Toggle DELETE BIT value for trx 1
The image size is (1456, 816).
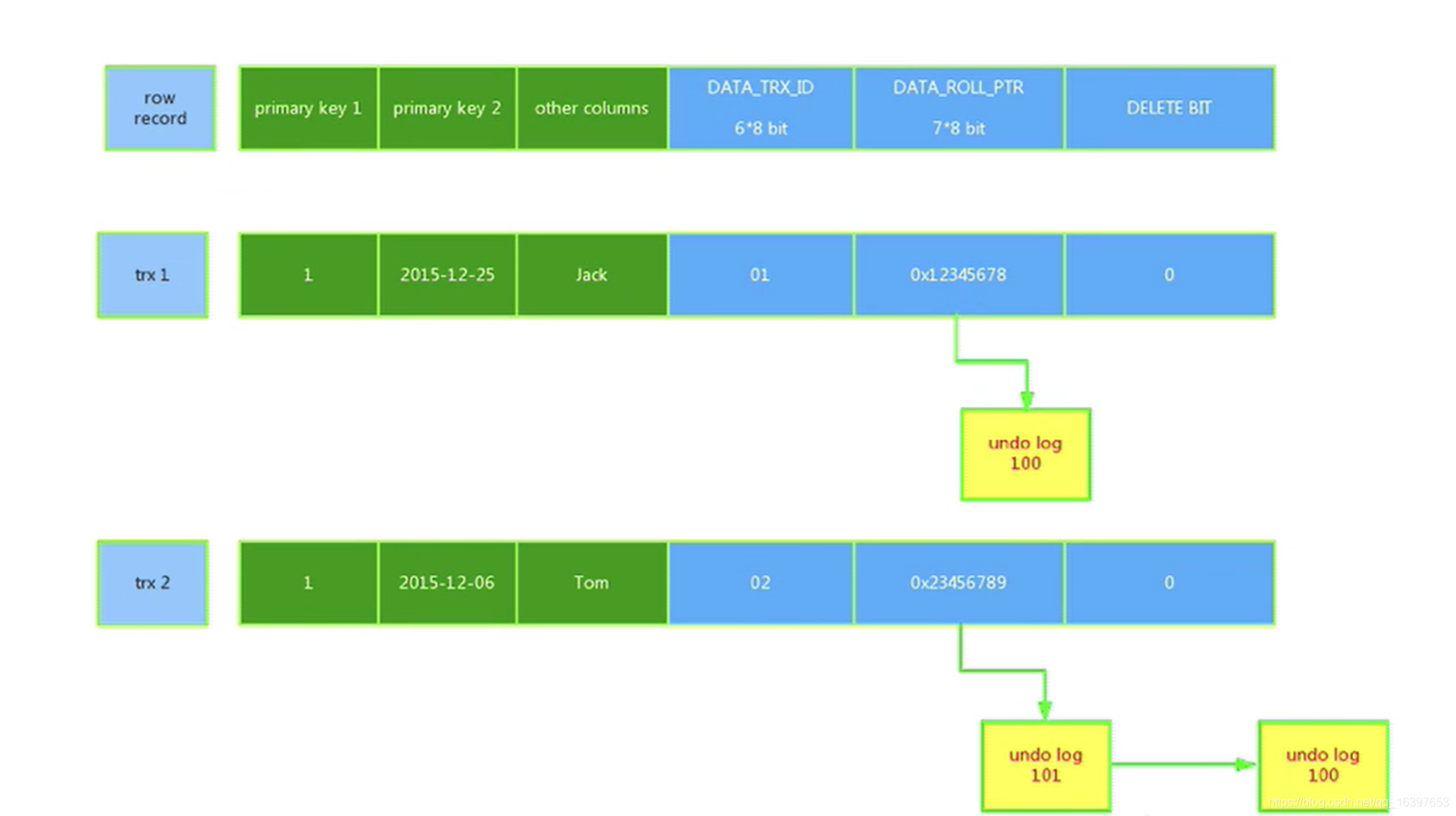click(1168, 275)
